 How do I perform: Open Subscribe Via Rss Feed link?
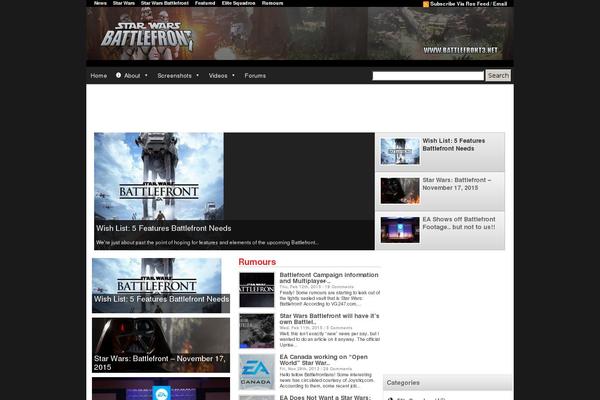tap(468, 4)
